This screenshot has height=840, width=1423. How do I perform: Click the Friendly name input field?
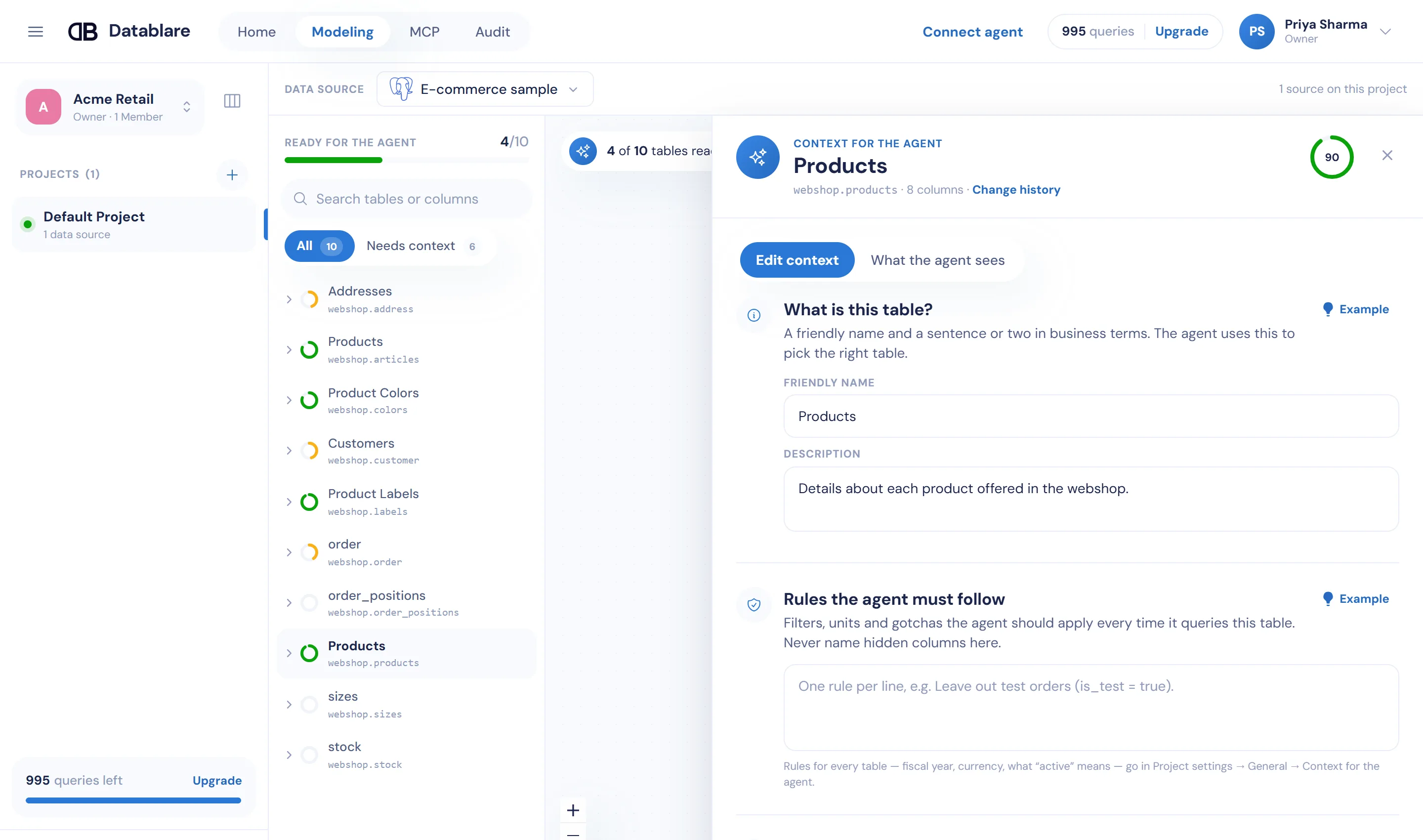pyautogui.click(x=1091, y=416)
